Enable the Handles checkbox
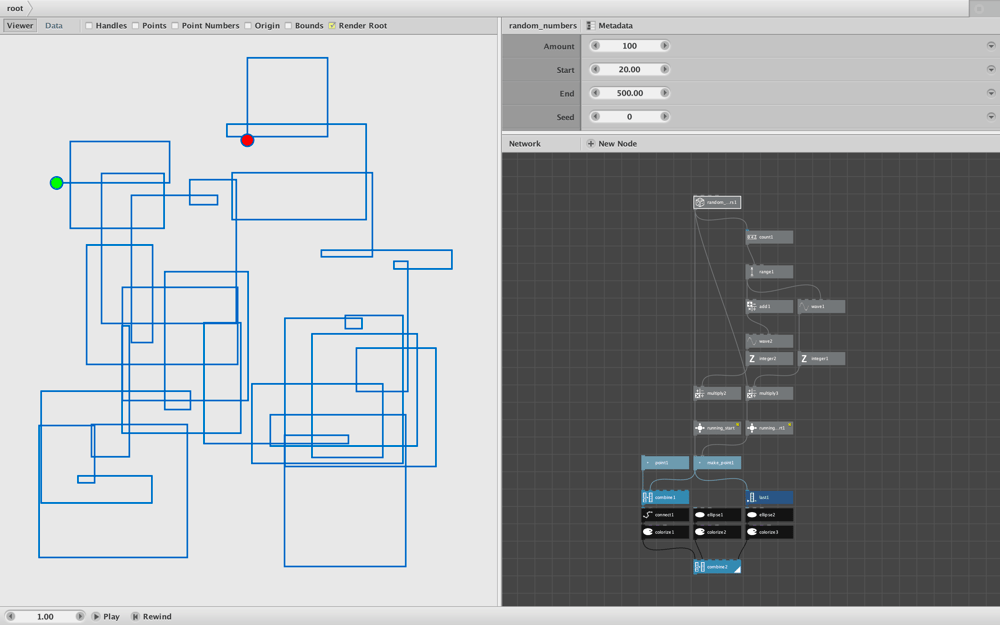The image size is (1000, 625). 89,26
